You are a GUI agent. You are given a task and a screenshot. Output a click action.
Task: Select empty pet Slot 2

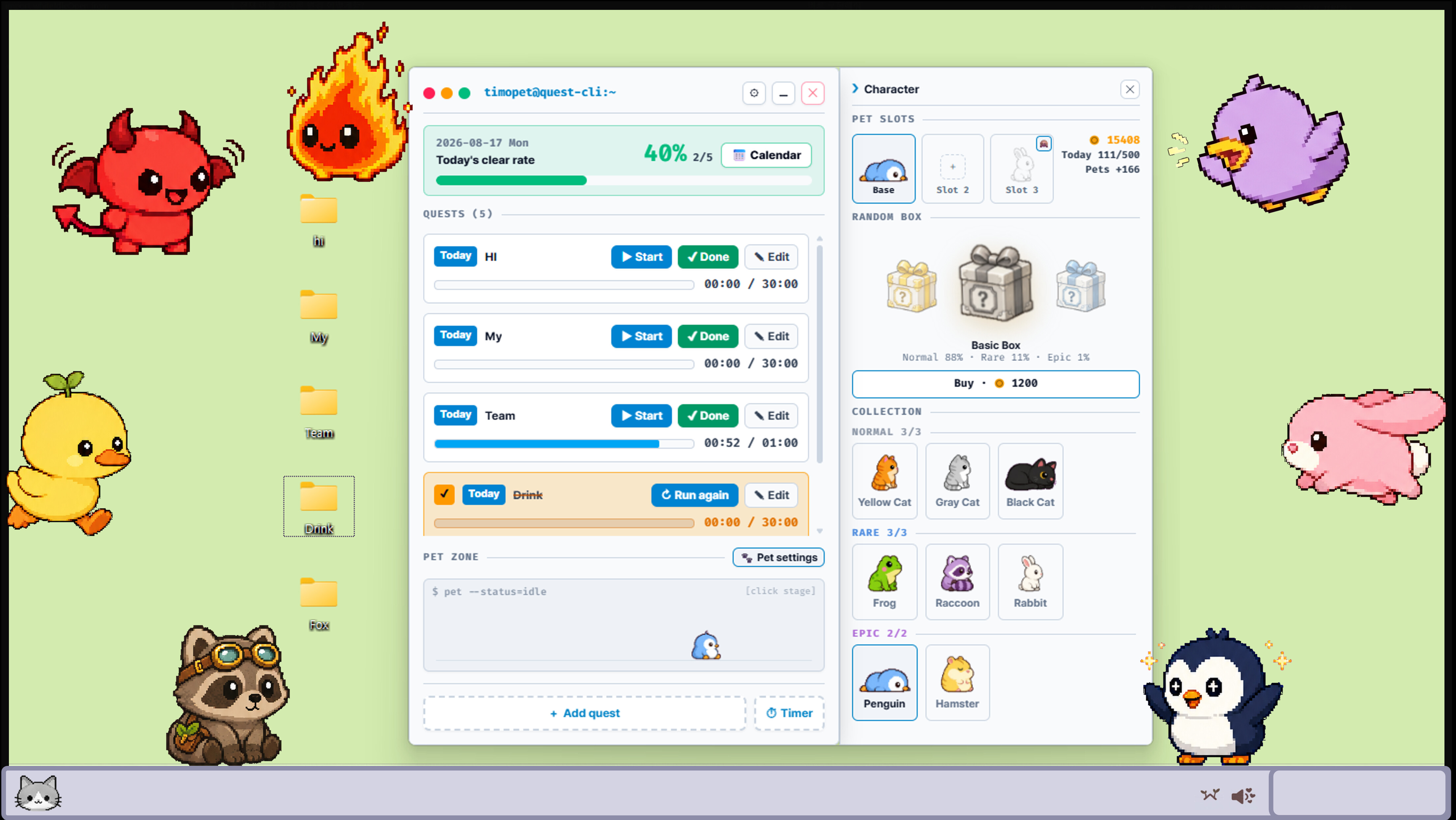[x=953, y=169]
